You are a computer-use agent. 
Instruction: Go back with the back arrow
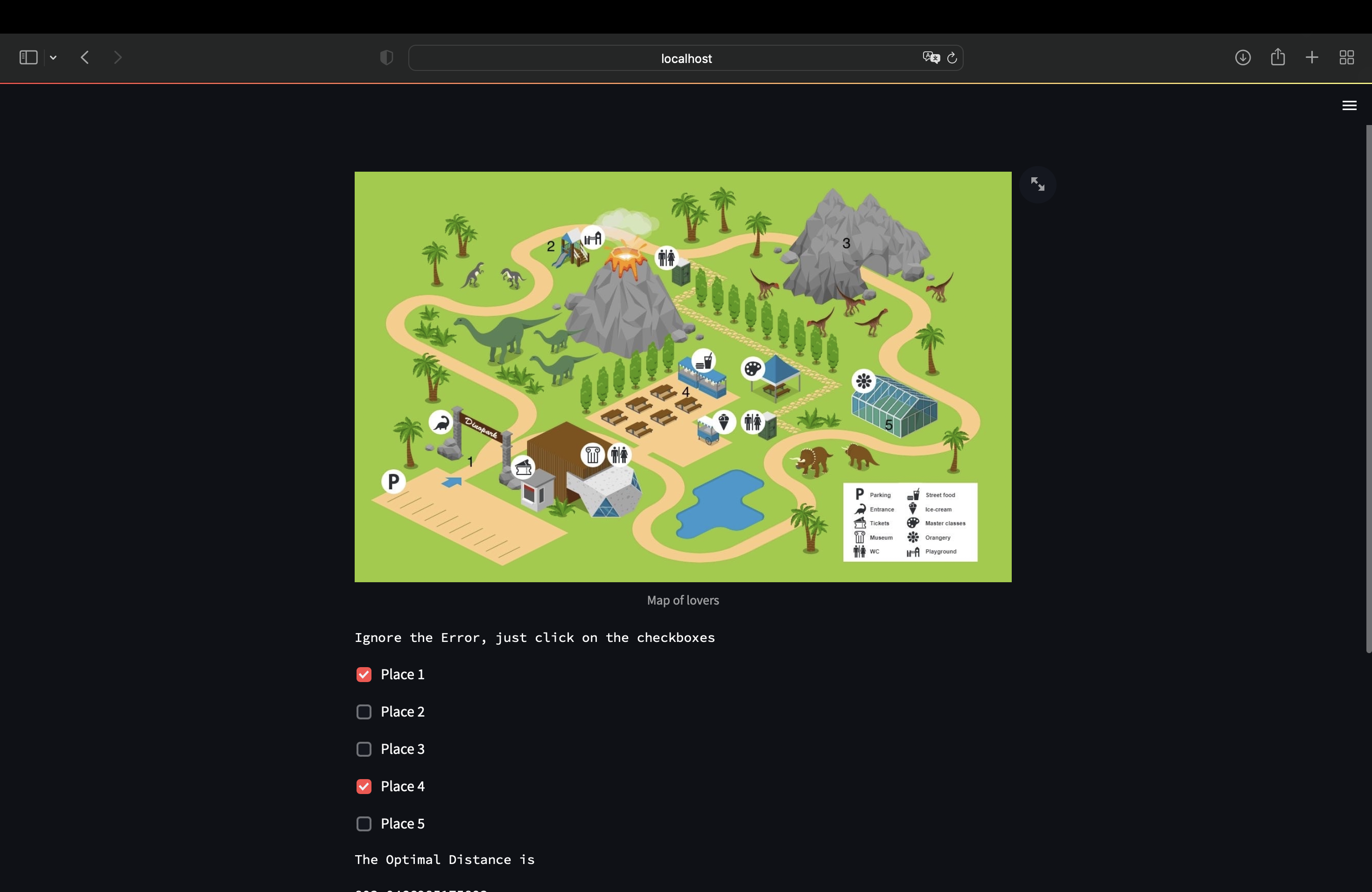pyautogui.click(x=85, y=58)
